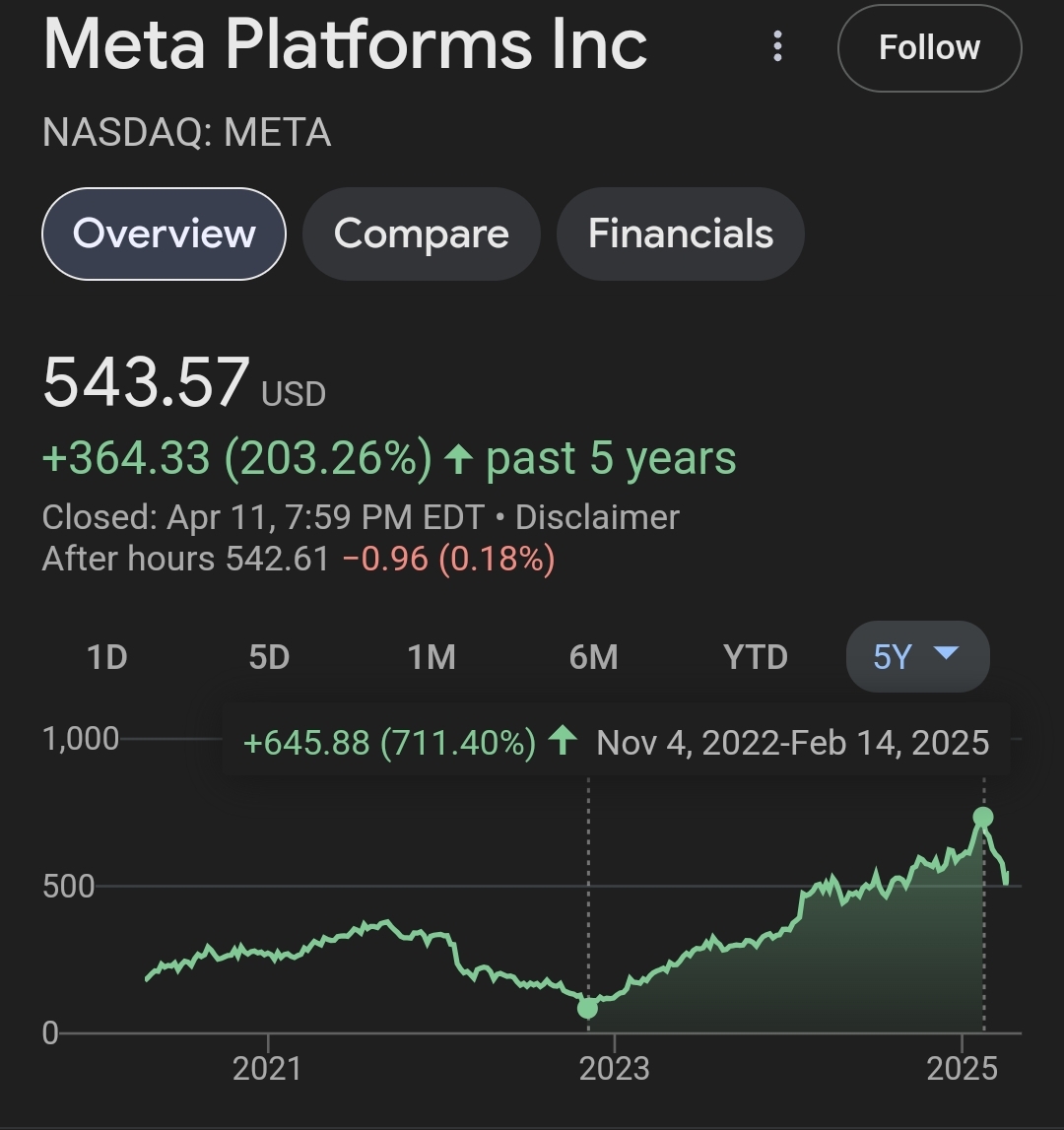Click the green up arrow beside "past 5 years"
This screenshot has width=1064, height=1130.
[457, 458]
